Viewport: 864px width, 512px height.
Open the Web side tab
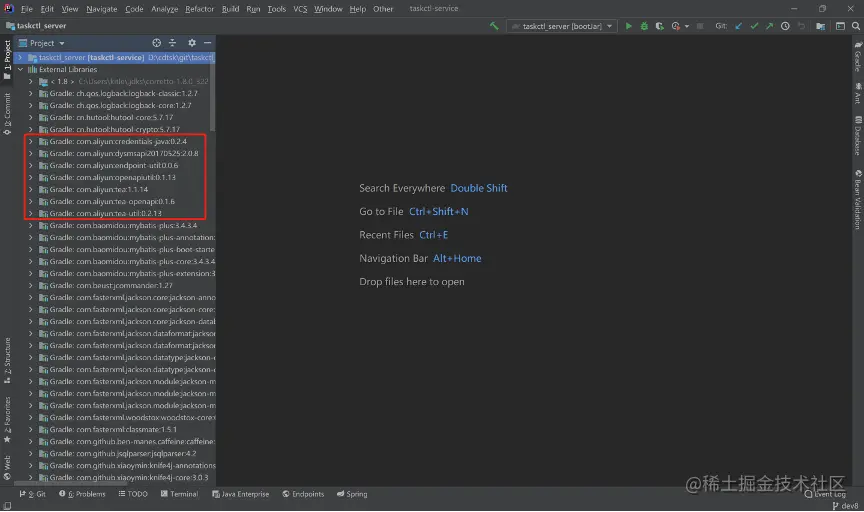click(7, 467)
